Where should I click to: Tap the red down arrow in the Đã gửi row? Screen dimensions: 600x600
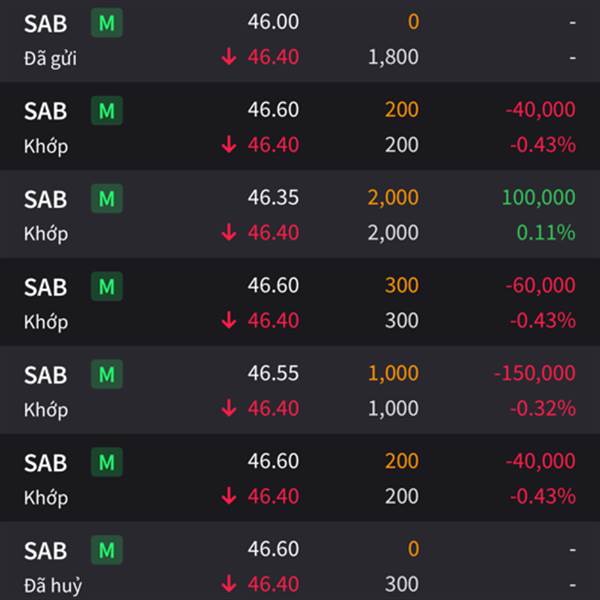tap(229, 57)
